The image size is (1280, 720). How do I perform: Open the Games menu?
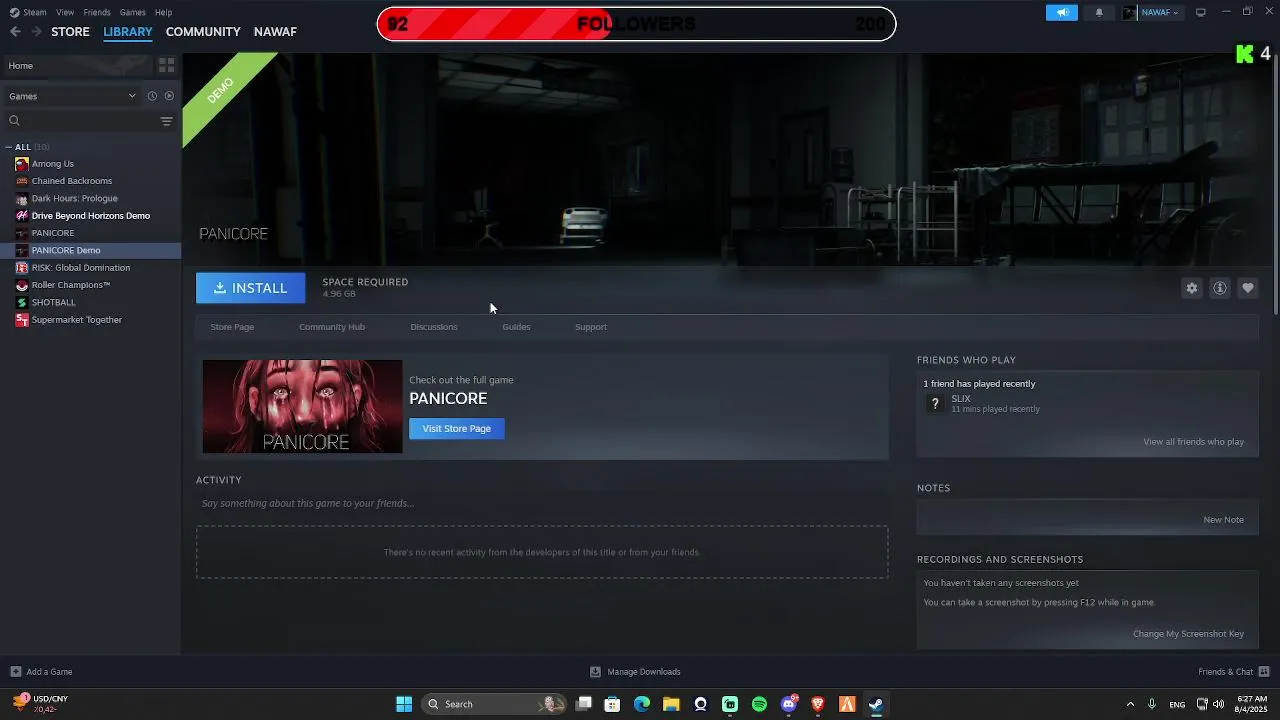coord(133,12)
